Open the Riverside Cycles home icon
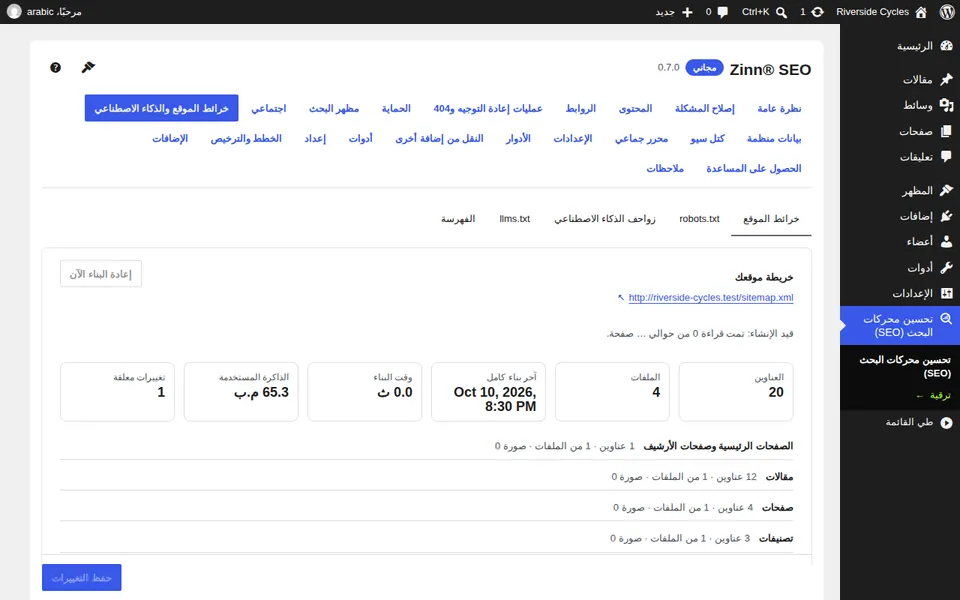 [921, 12]
